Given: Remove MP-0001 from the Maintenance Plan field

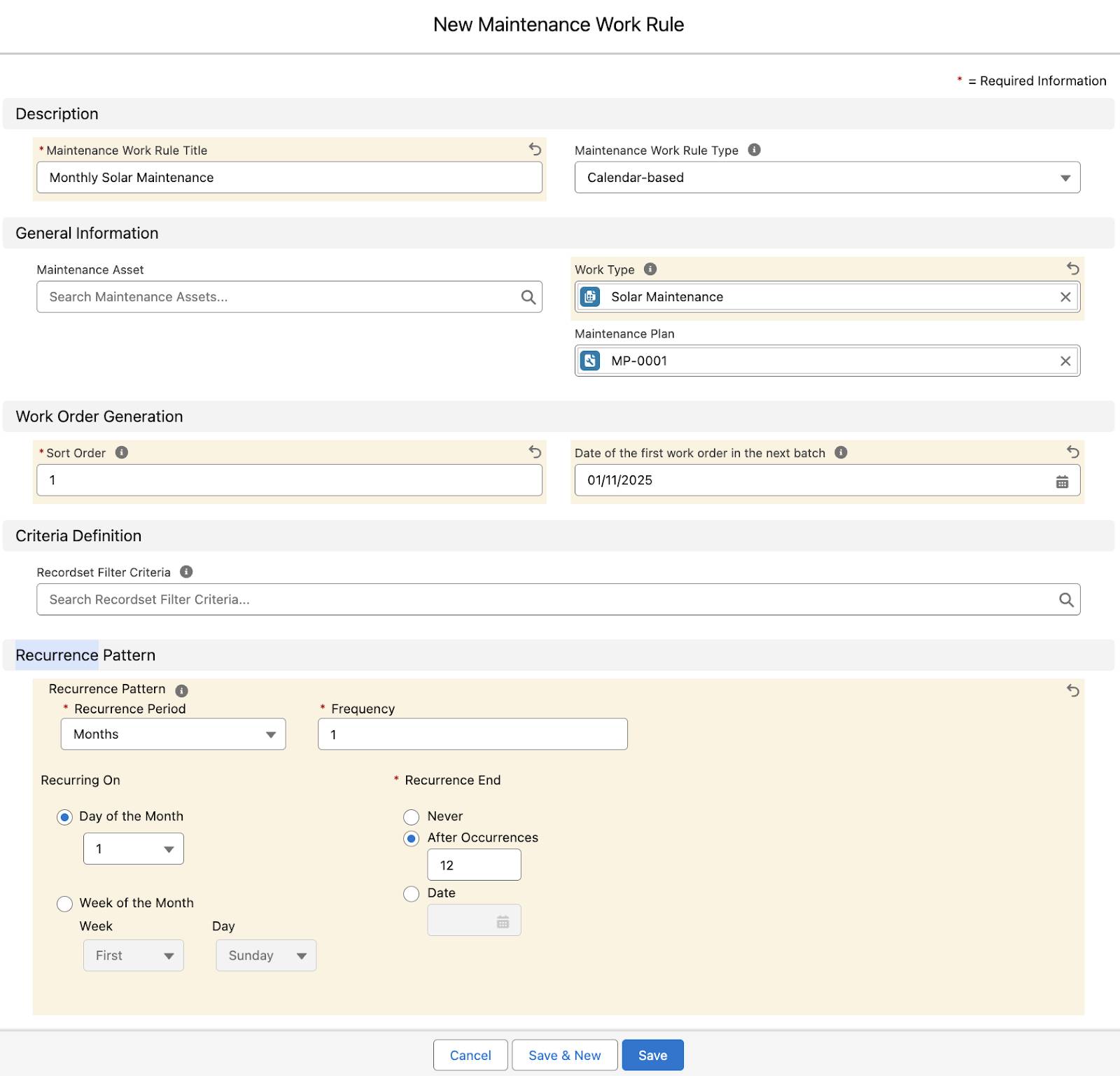Looking at the screenshot, I should (x=1065, y=361).
